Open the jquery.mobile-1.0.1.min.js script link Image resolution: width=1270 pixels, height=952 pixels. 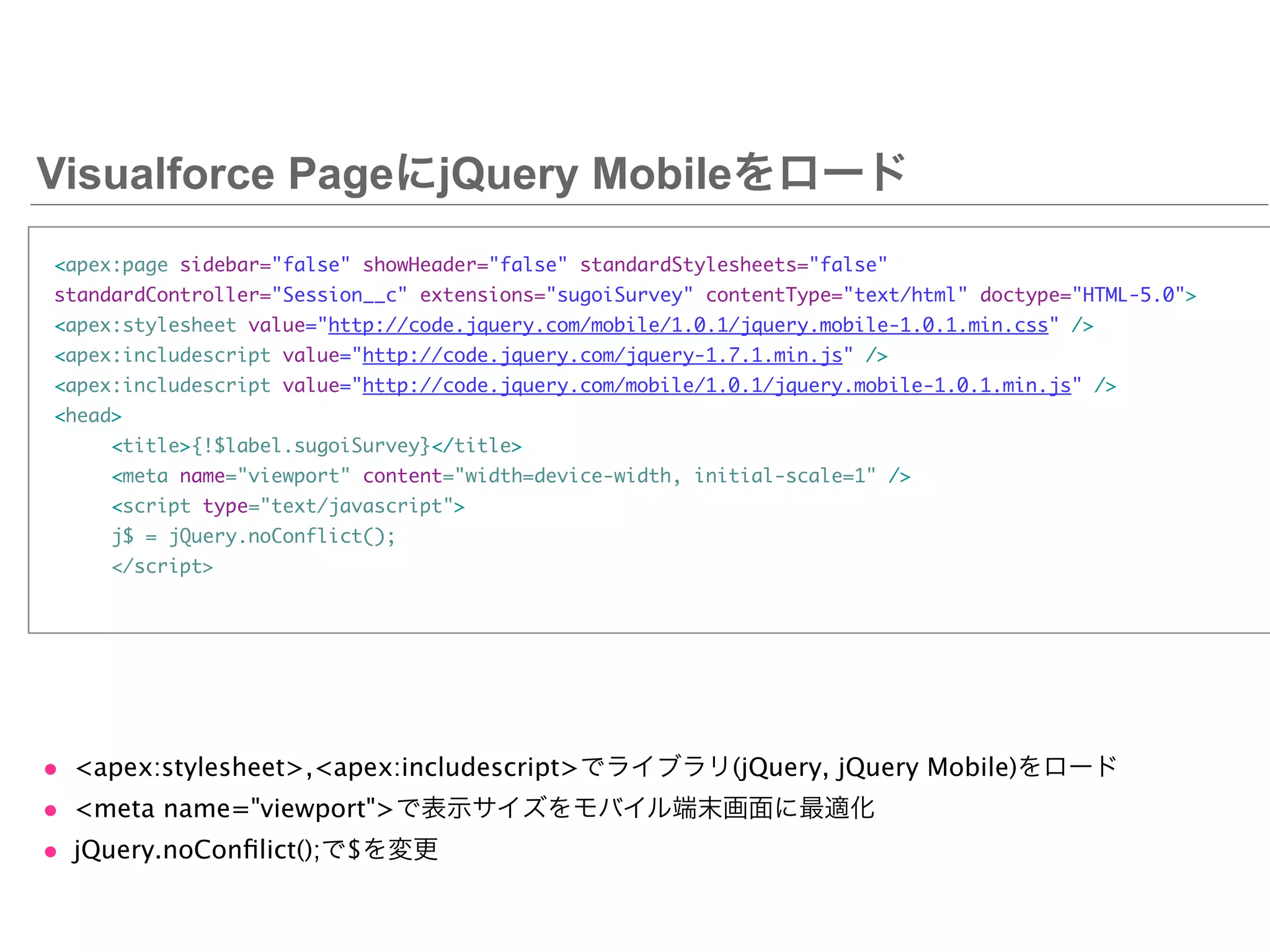pos(717,386)
